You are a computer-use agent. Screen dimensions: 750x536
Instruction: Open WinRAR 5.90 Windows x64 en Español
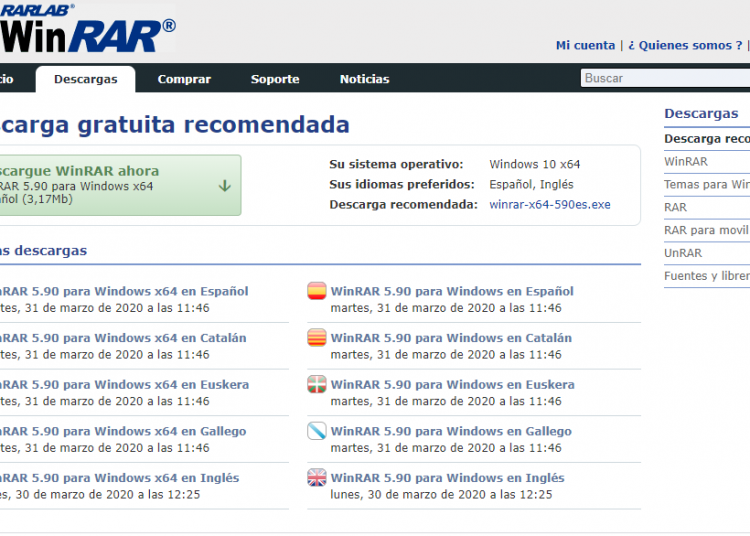pos(124,291)
